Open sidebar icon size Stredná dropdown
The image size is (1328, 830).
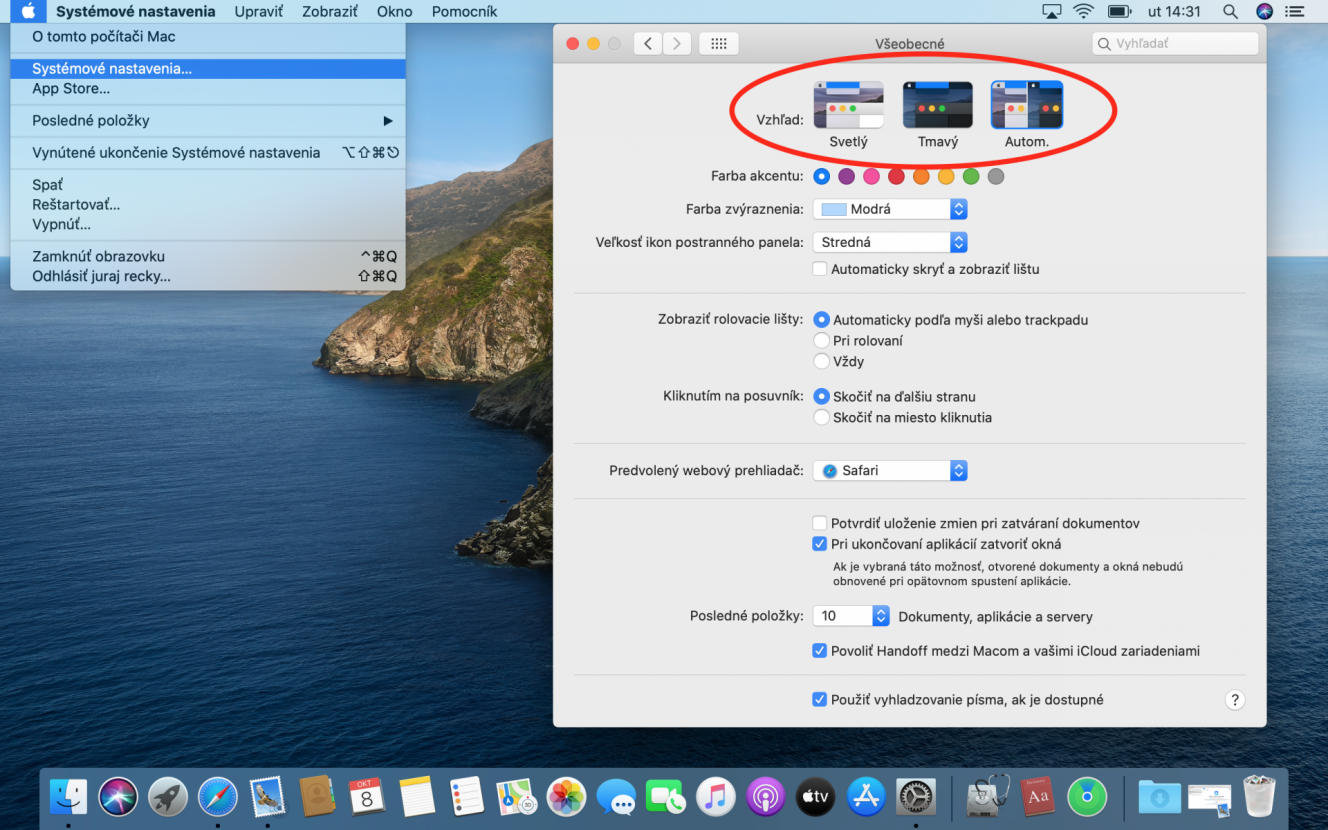click(890, 242)
